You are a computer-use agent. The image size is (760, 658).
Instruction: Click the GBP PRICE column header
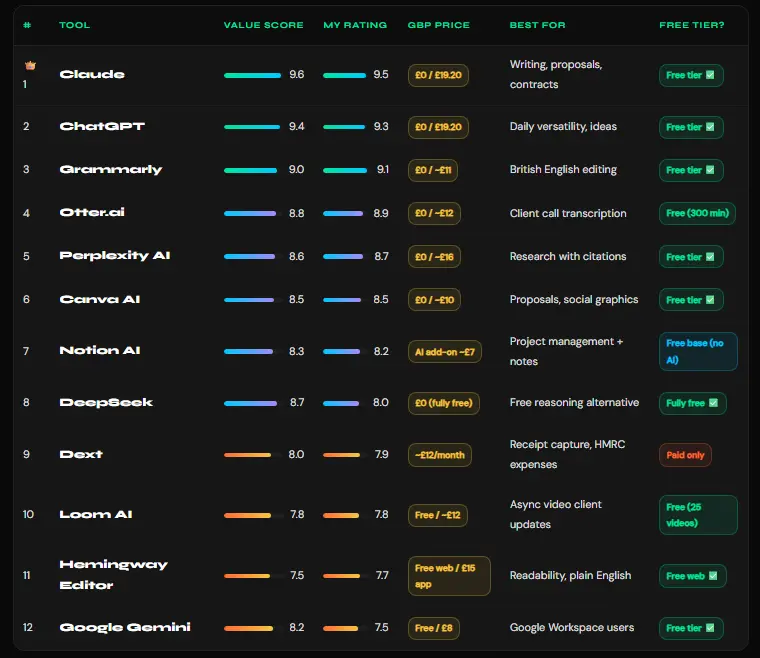pyautogui.click(x=439, y=25)
